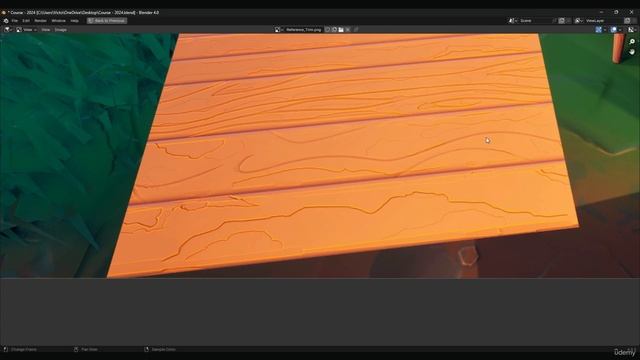
Task: Click the pan view hand gizmo
Action: pyautogui.click(x=632, y=52)
